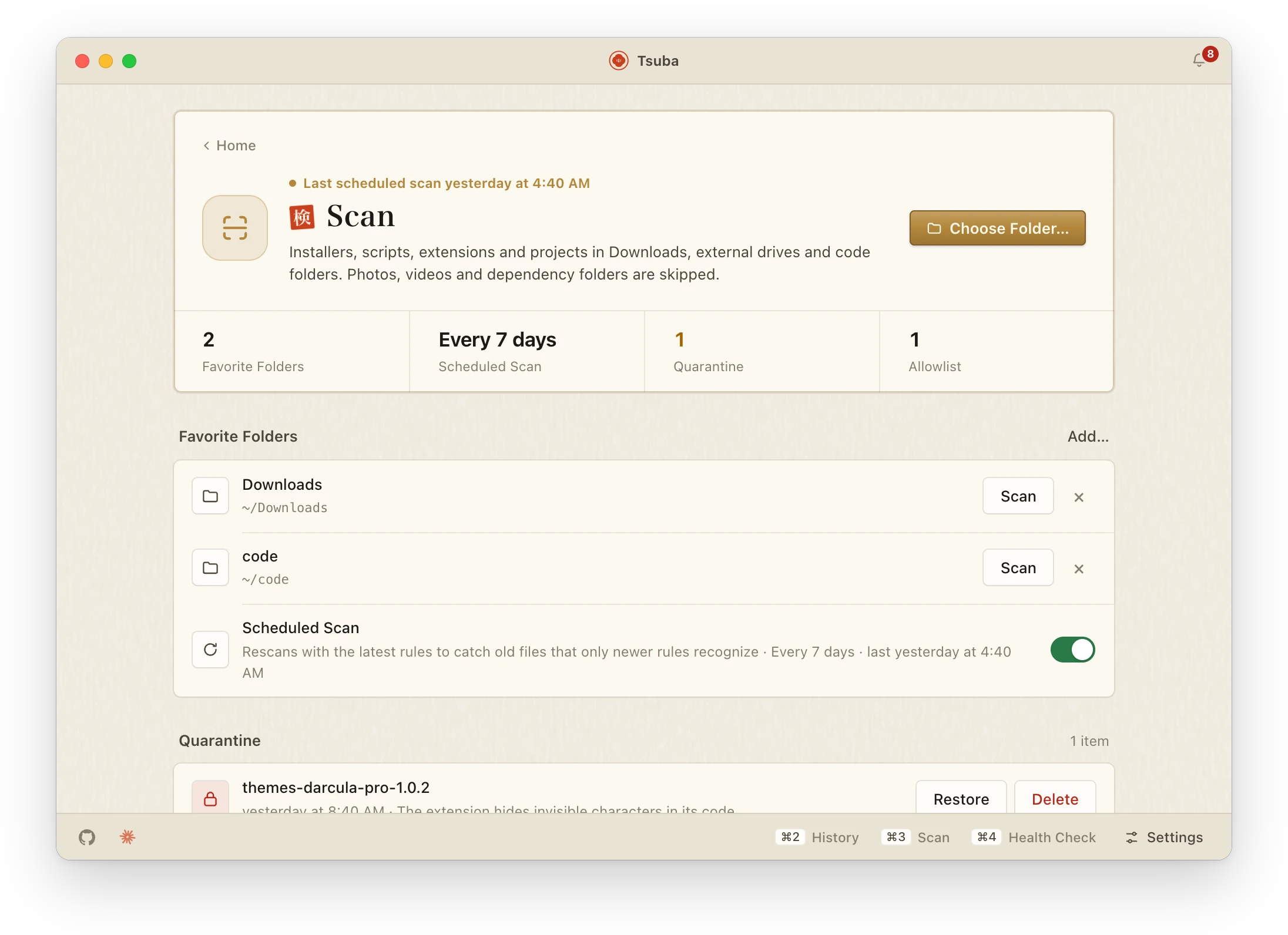Open the notifications bell icon

tap(1199, 60)
